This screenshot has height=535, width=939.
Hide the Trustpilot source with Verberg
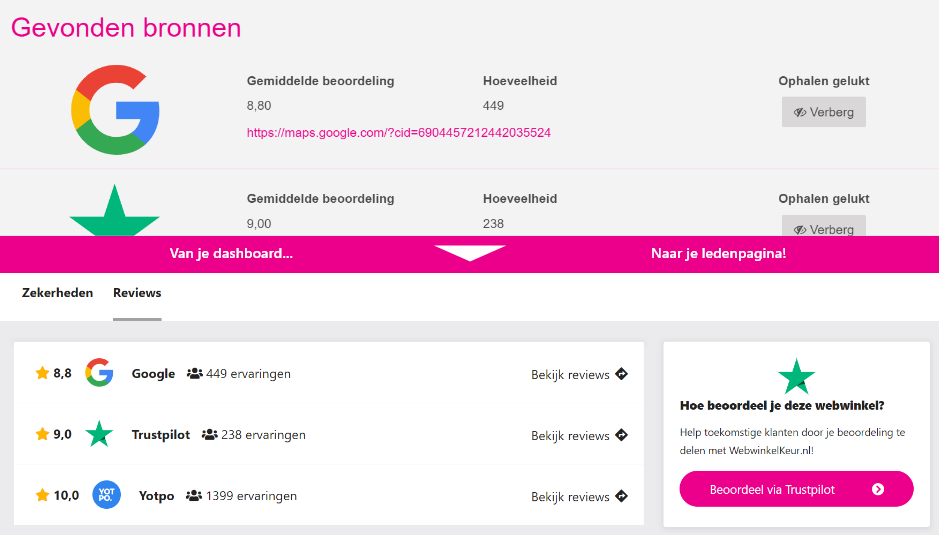tap(823, 228)
